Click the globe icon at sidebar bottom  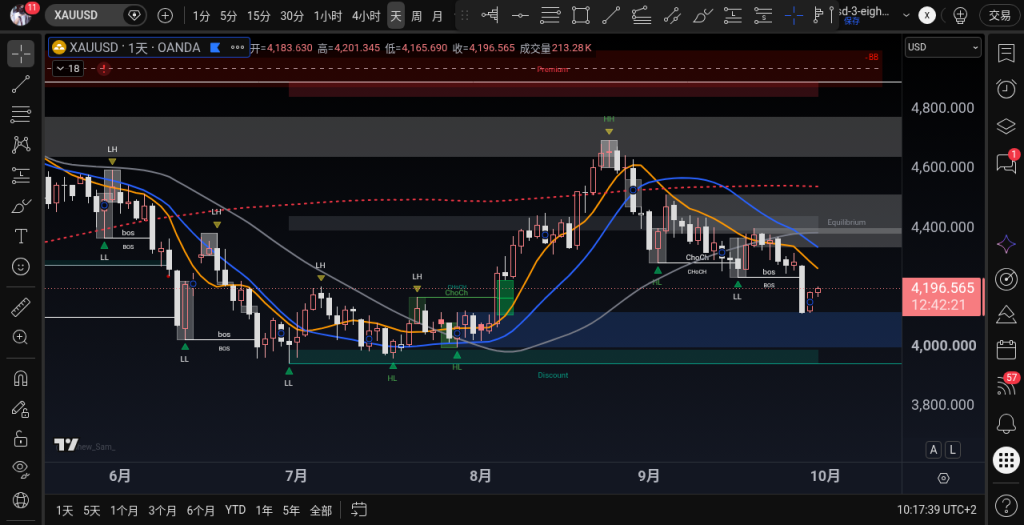point(21,500)
